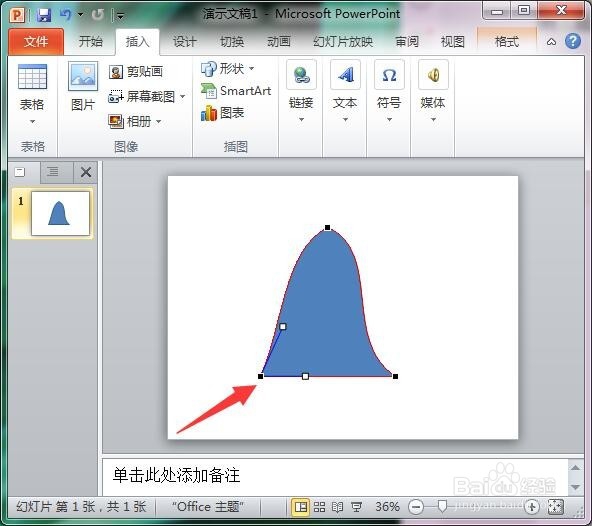
Task: Switch to Reading view icon
Action: click(338, 507)
